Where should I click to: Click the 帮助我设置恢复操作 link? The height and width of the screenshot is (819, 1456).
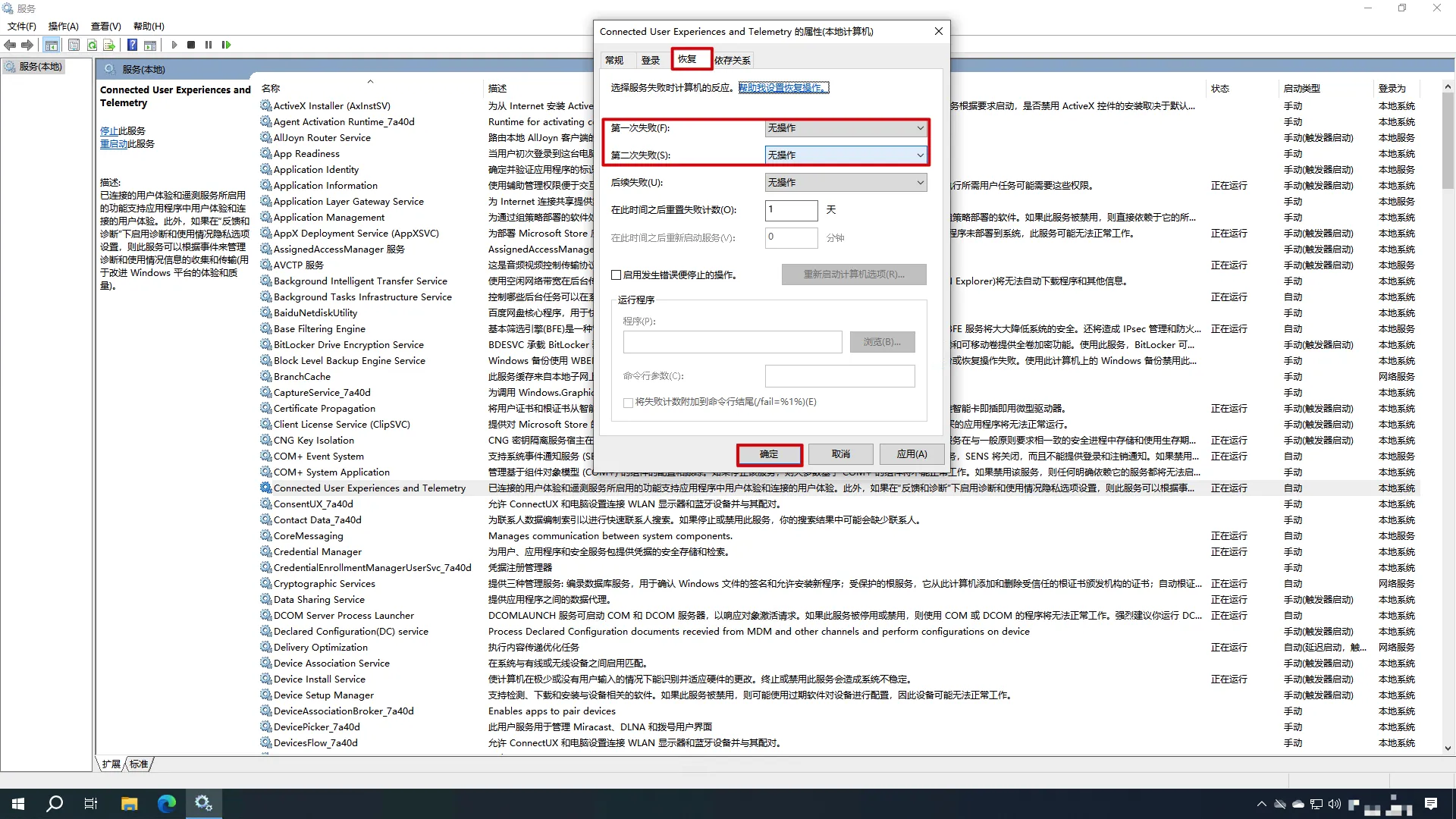click(783, 88)
